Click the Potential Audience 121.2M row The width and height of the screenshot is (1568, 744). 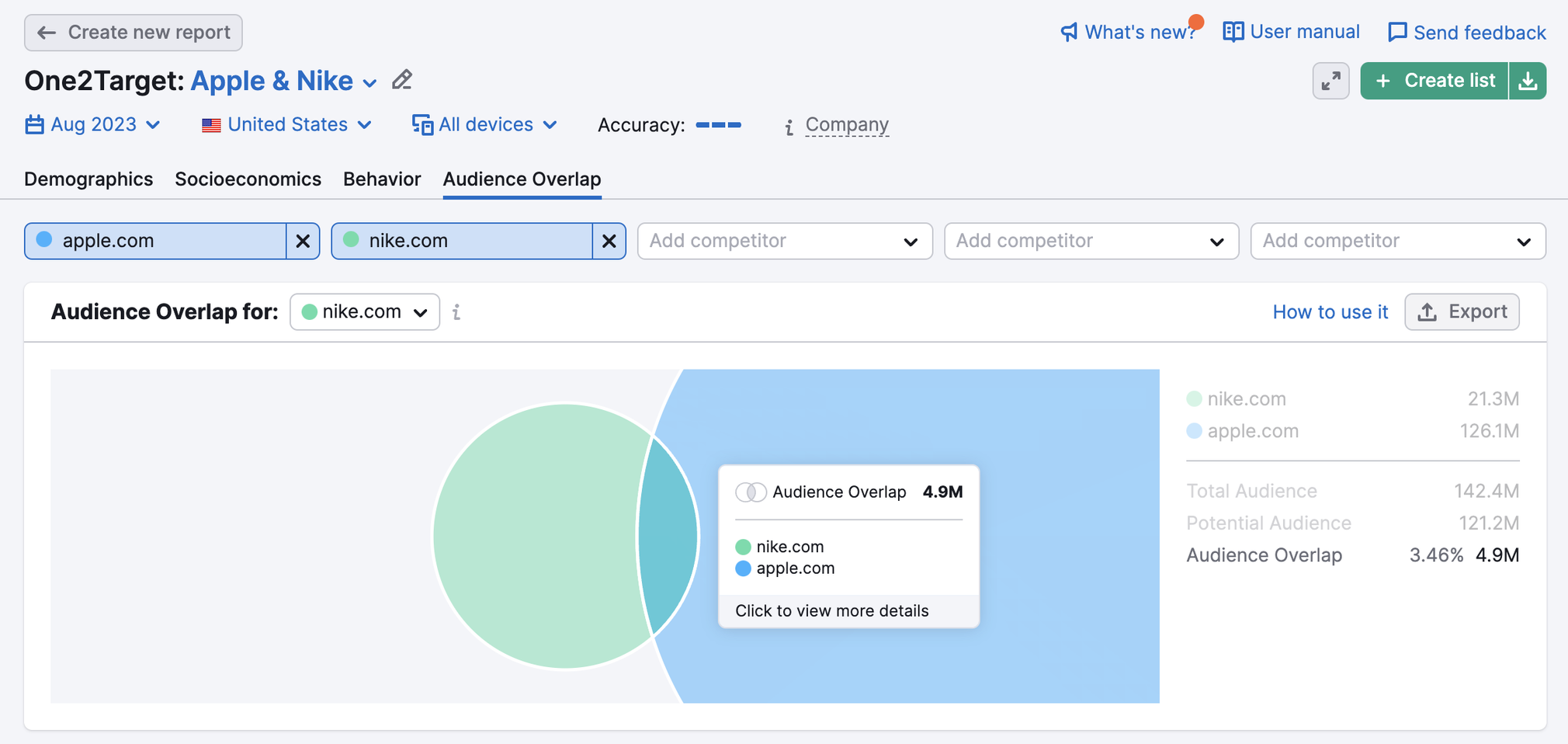1352,523
